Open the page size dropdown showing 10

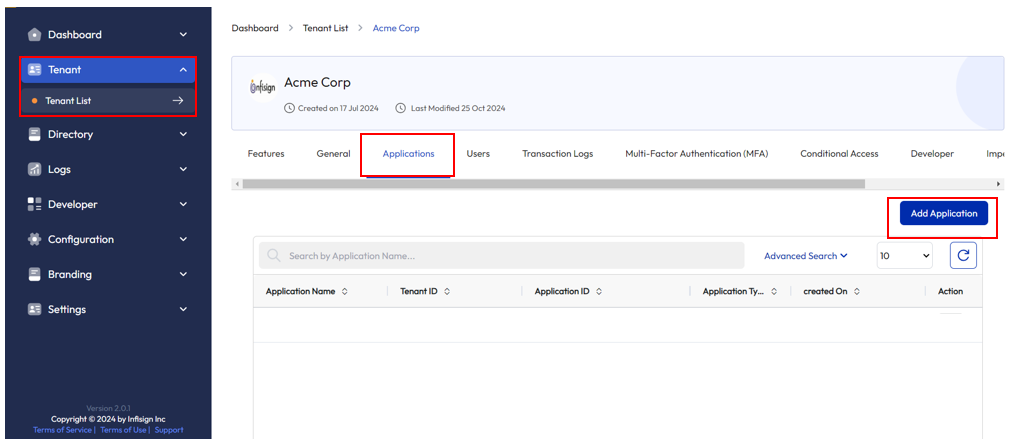coord(904,256)
